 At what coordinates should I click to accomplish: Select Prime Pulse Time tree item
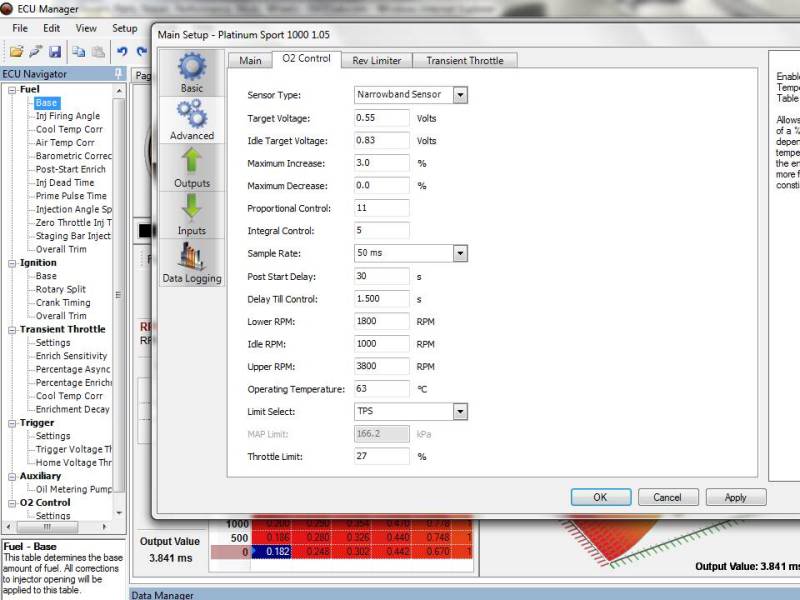(x=71, y=196)
